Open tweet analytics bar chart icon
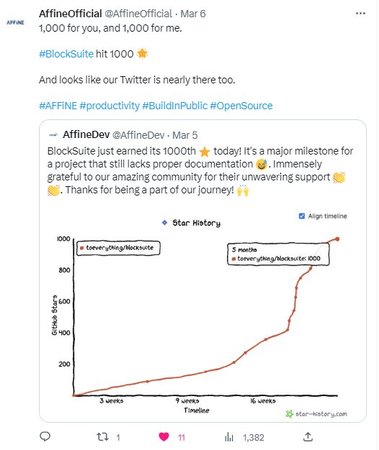The height and width of the screenshot is (450, 379). point(229,437)
